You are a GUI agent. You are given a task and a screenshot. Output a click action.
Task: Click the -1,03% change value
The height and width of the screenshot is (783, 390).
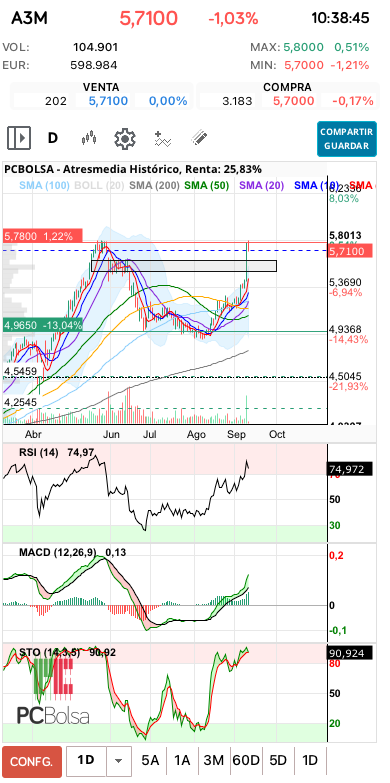[233, 19]
